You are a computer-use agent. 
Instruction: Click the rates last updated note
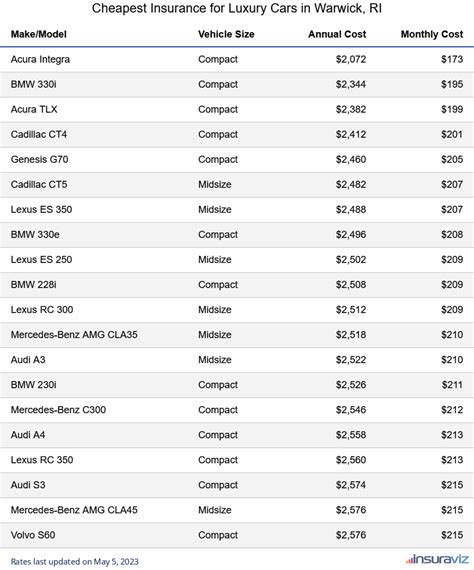(x=75, y=562)
